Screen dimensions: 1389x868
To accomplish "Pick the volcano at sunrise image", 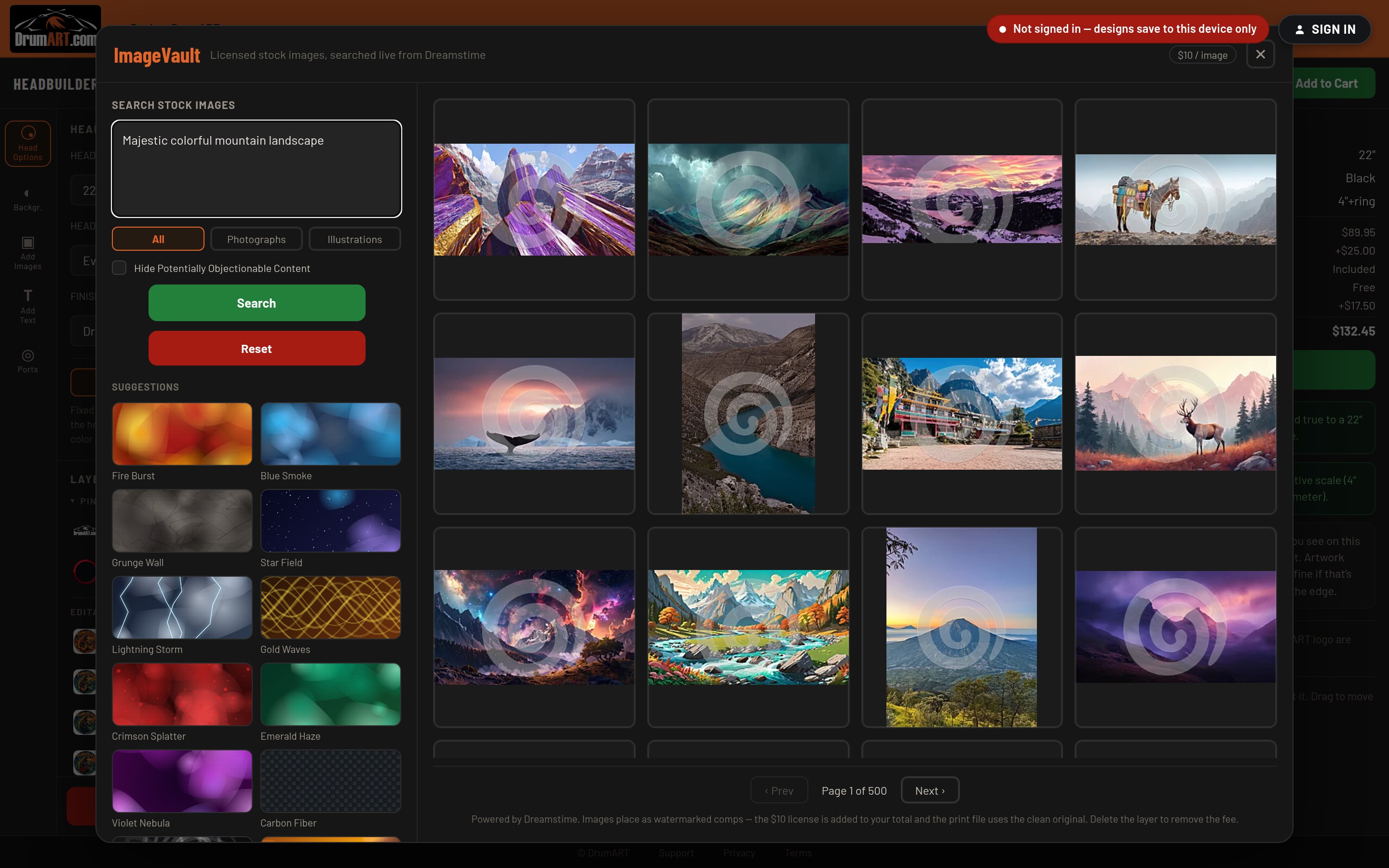I will pyautogui.click(x=961, y=627).
